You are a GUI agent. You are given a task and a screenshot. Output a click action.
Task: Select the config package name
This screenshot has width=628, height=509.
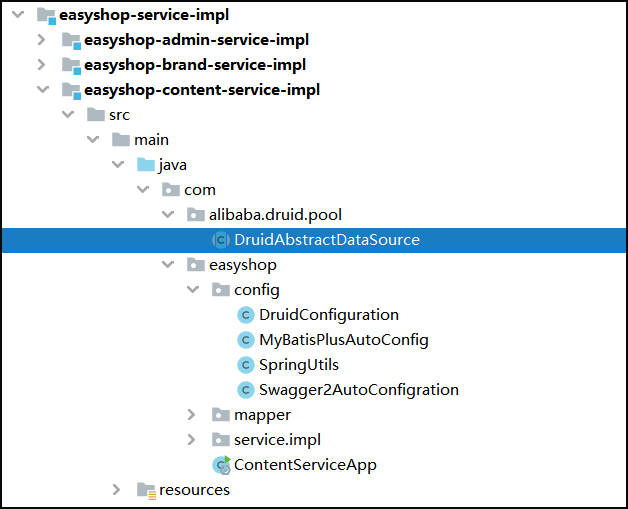[257, 290]
